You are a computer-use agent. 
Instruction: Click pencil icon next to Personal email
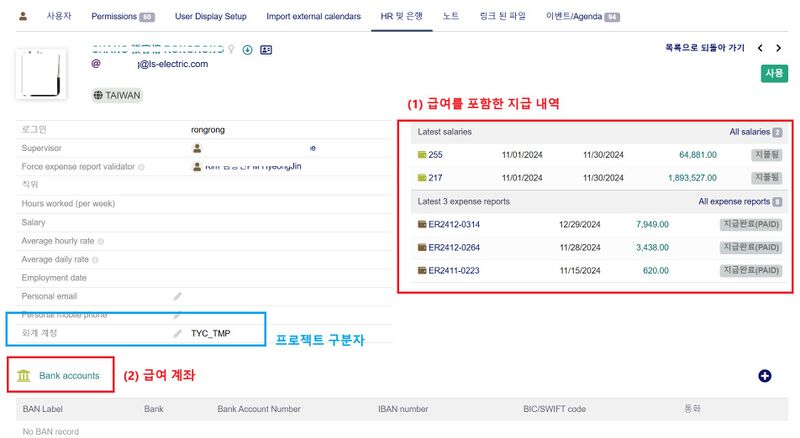[178, 296]
